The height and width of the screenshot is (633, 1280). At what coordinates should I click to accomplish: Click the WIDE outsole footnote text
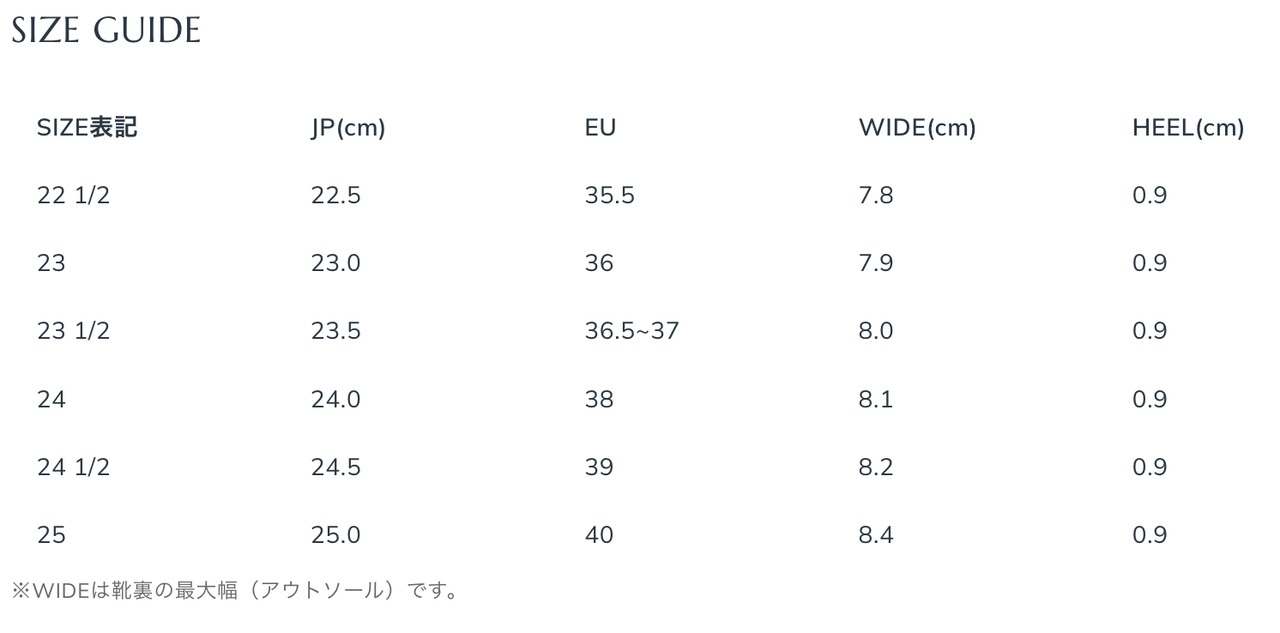(x=236, y=591)
